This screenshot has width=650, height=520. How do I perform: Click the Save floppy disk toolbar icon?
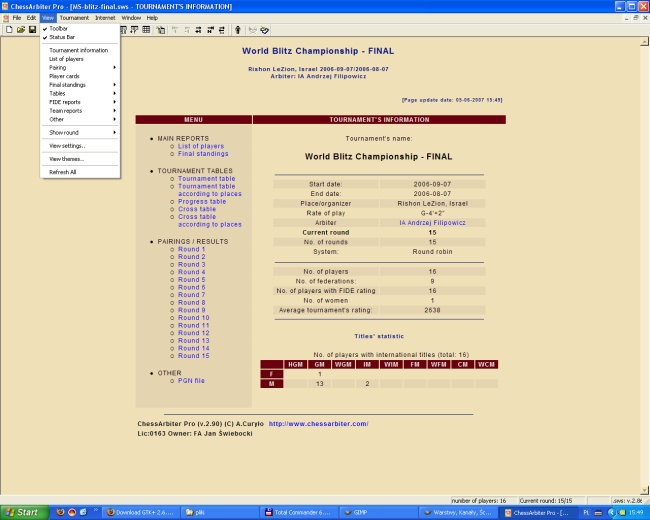(x=32, y=29)
